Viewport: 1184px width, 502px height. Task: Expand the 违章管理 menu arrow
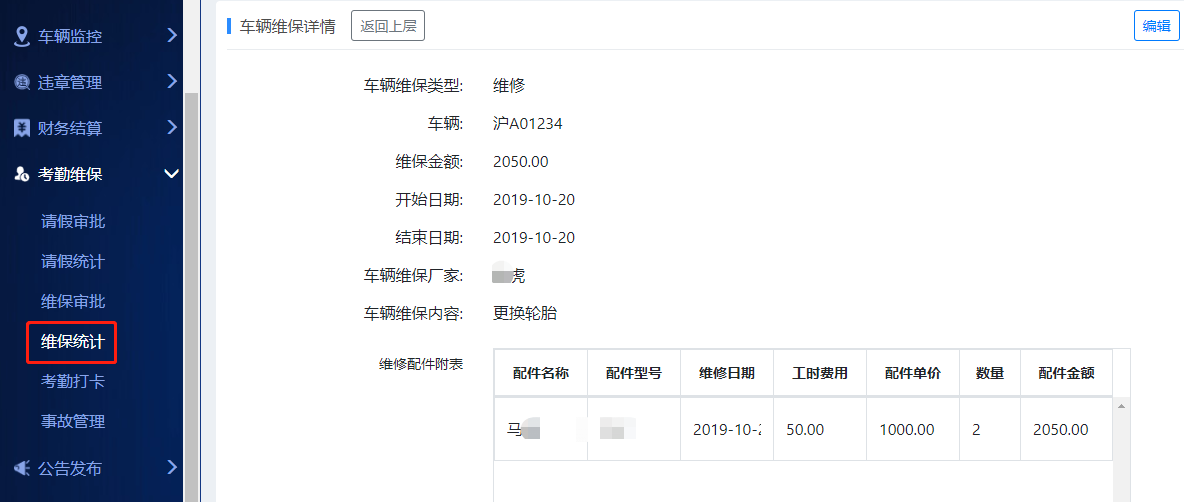click(171, 82)
